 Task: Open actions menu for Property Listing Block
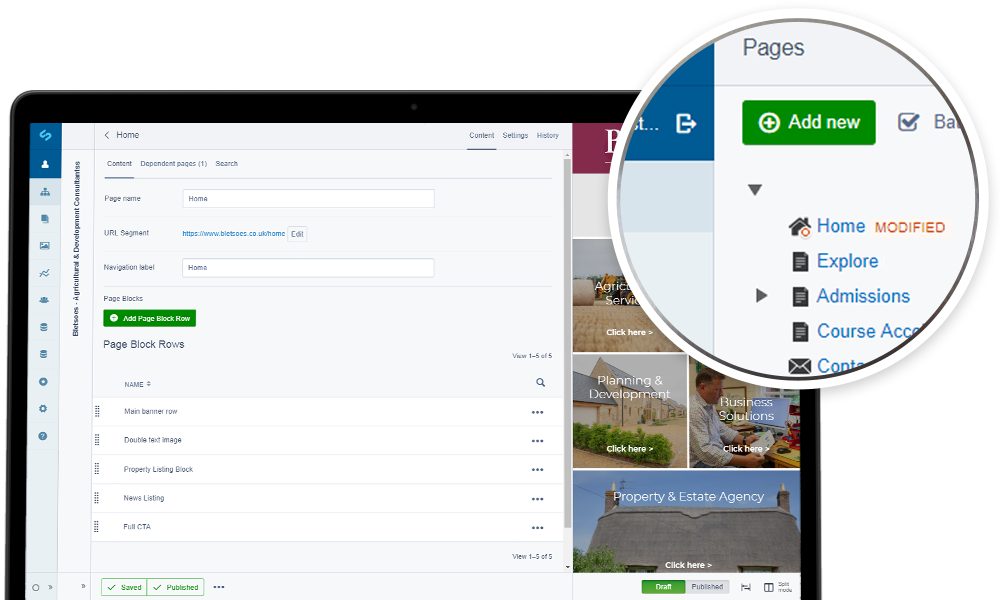(538, 470)
